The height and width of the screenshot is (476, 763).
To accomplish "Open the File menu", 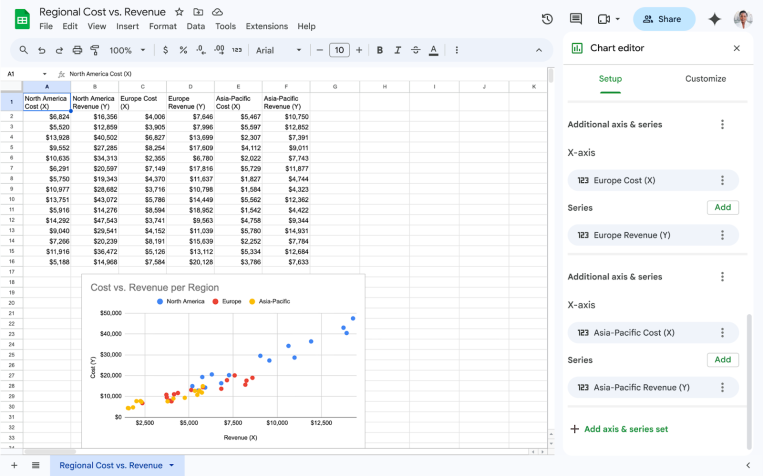I will 46,26.
